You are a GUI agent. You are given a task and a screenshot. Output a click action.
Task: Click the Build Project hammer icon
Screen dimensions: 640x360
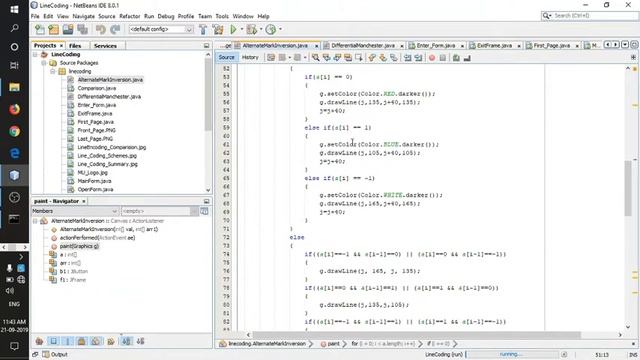pos(203,29)
